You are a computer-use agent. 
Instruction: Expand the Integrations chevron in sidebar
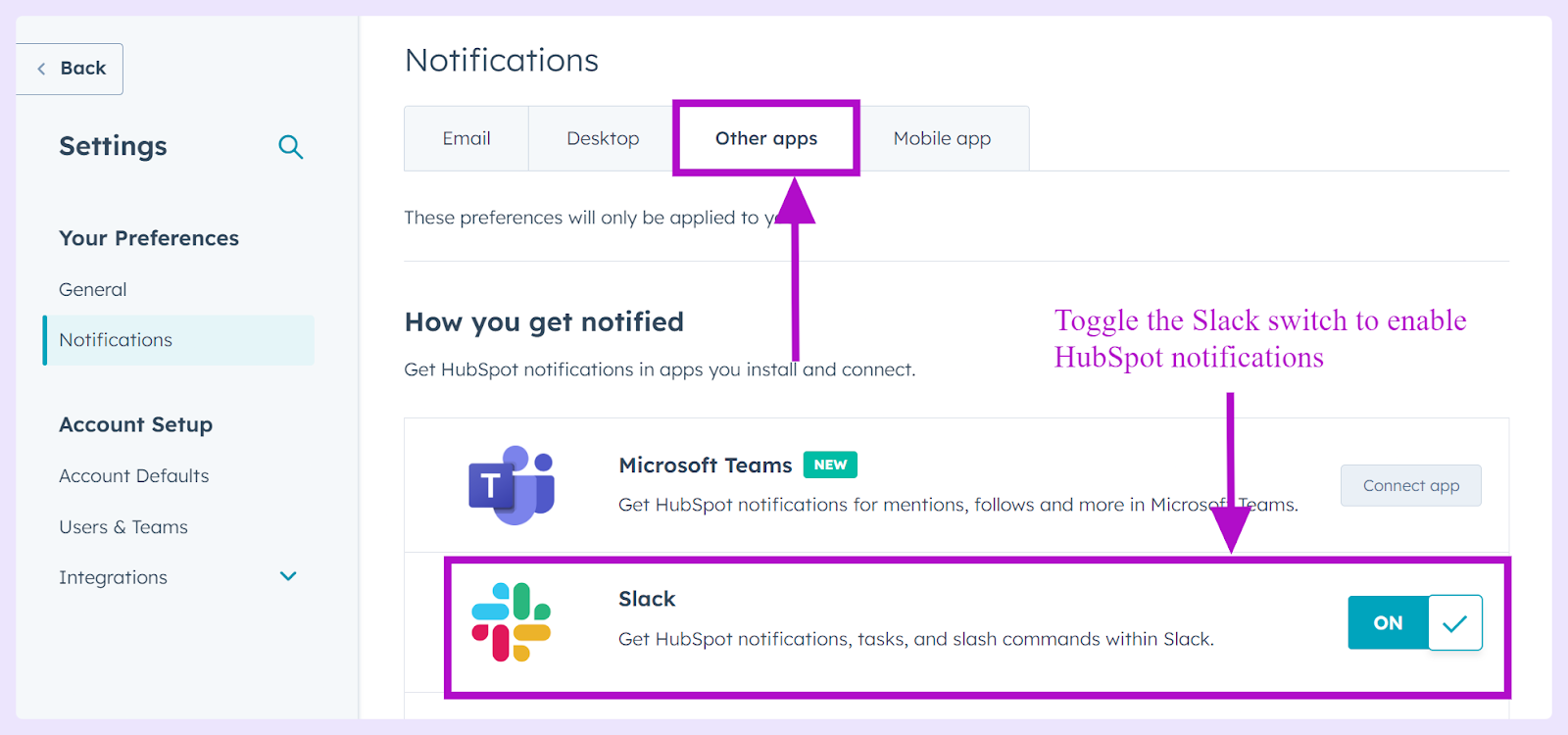pyautogui.click(x=288, y=576)
